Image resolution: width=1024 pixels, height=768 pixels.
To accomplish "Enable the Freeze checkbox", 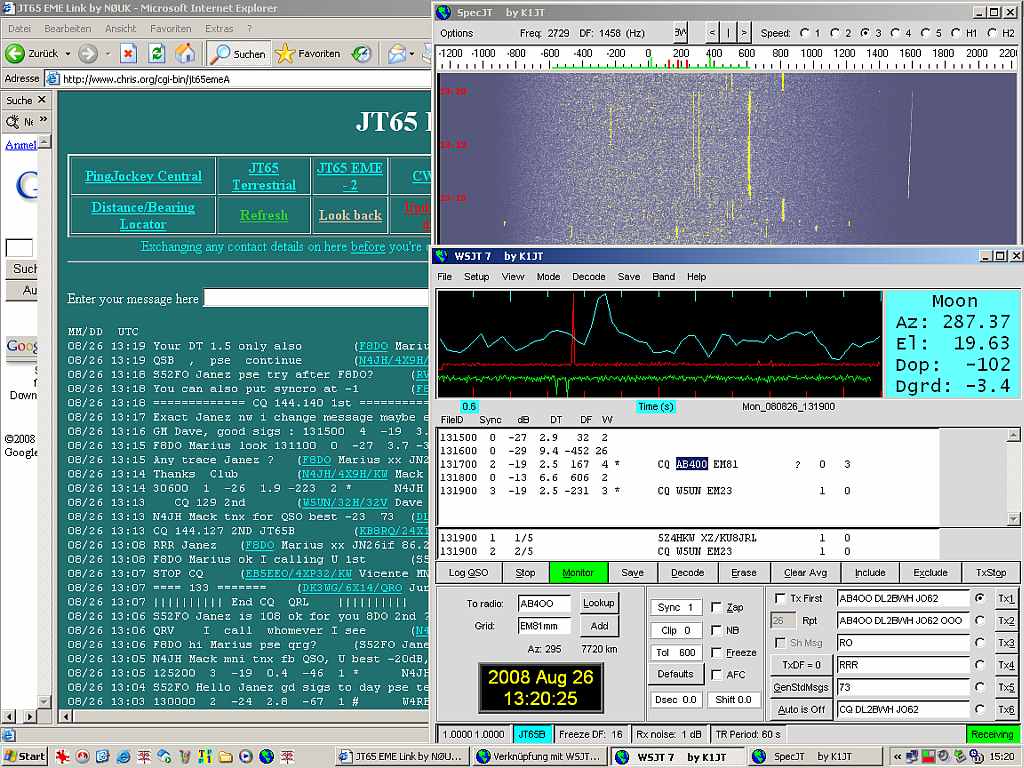I will [x=716, y=652].
